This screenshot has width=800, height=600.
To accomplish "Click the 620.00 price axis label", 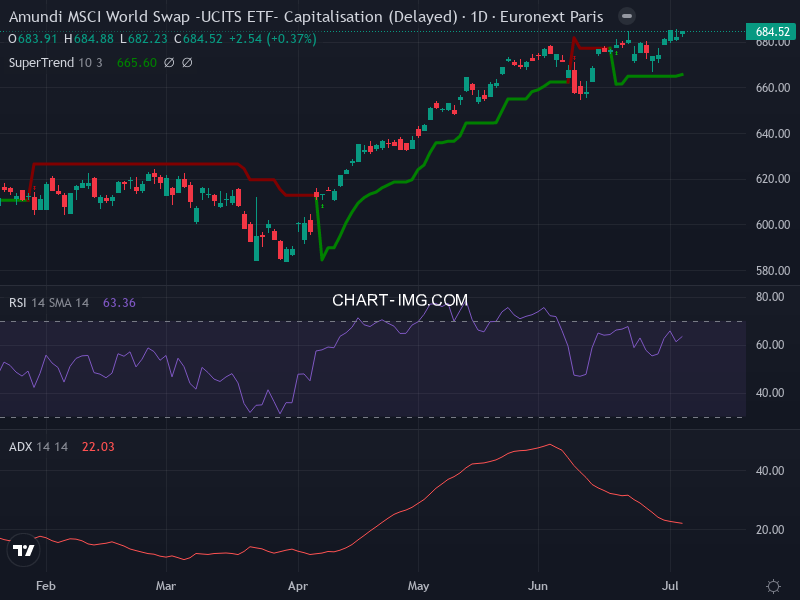I will pos(772,179).
